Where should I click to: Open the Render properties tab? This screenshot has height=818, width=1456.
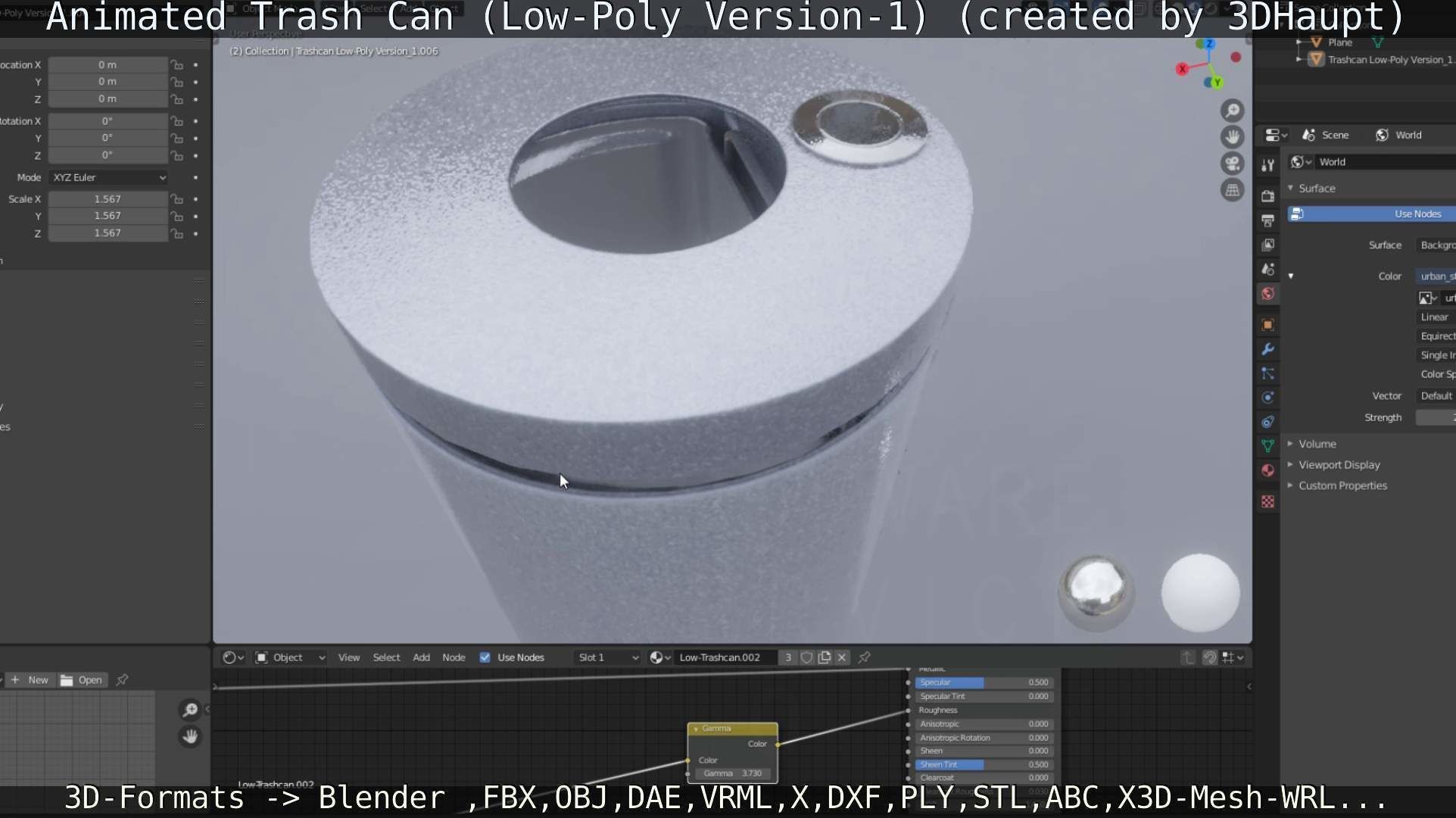coord(1267,196)
